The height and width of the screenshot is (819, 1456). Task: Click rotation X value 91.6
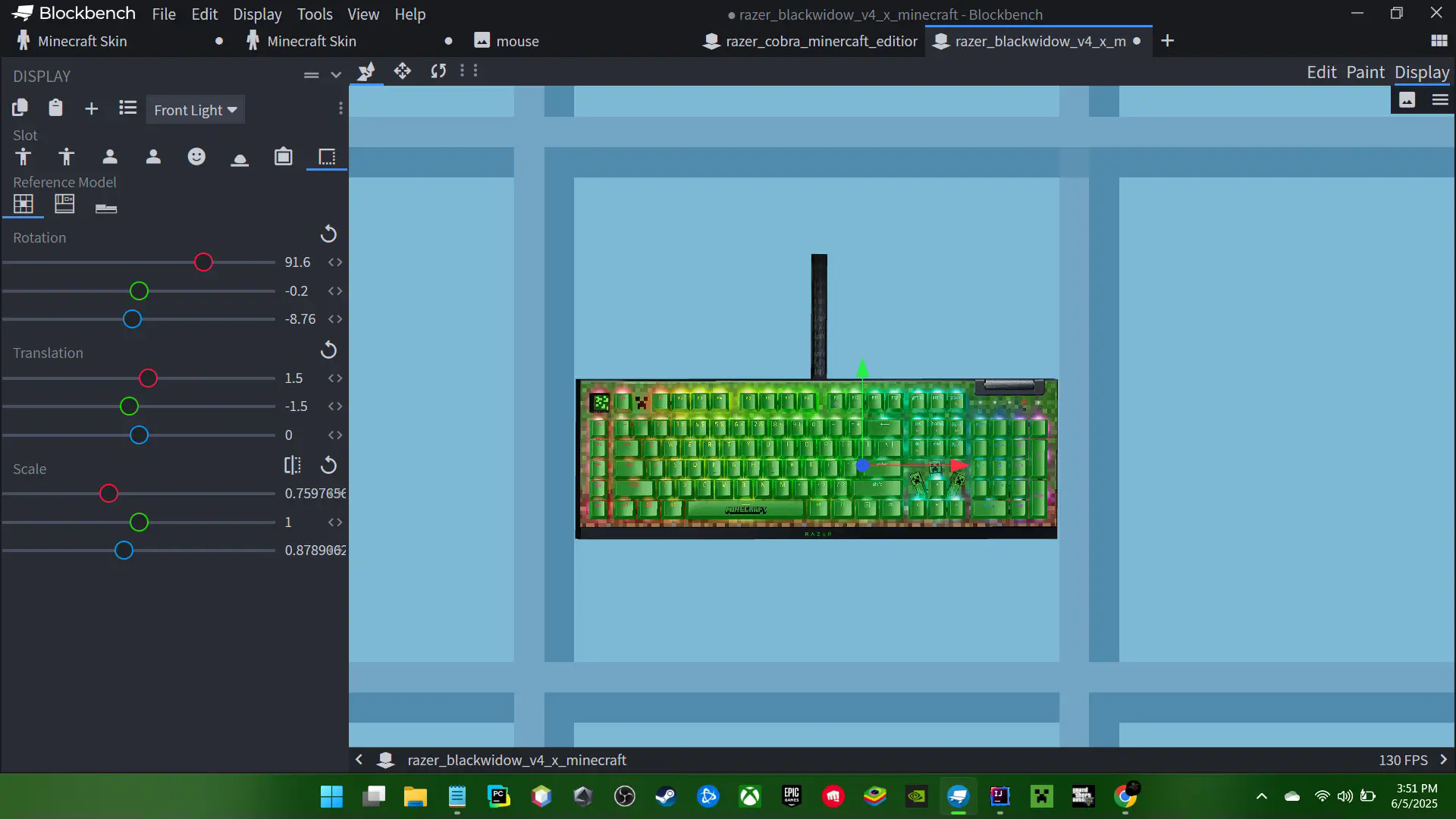pyautogui.click(x=298, y=262)
